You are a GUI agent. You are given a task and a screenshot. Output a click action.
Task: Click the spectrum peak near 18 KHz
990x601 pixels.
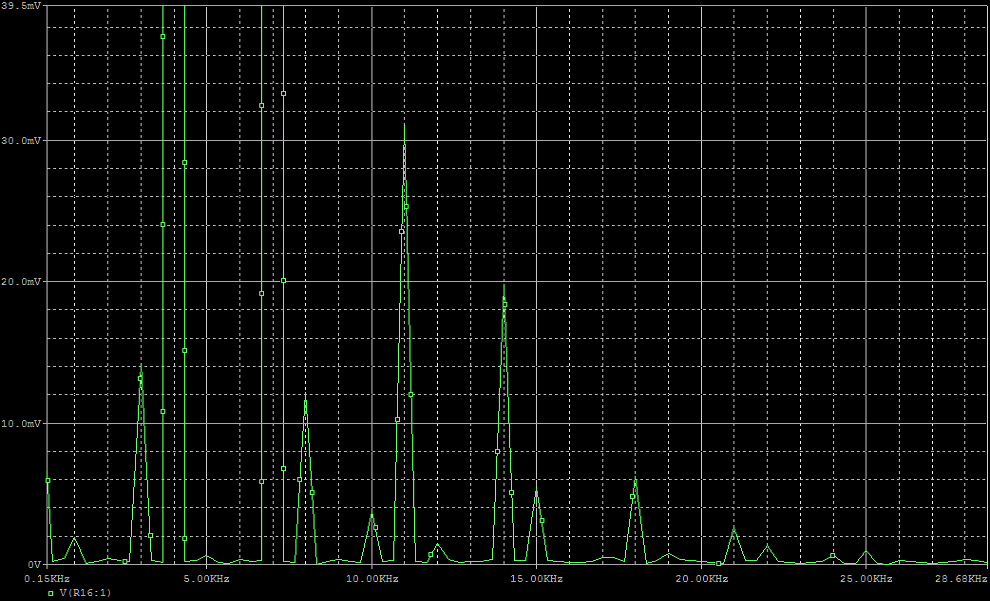635,479
